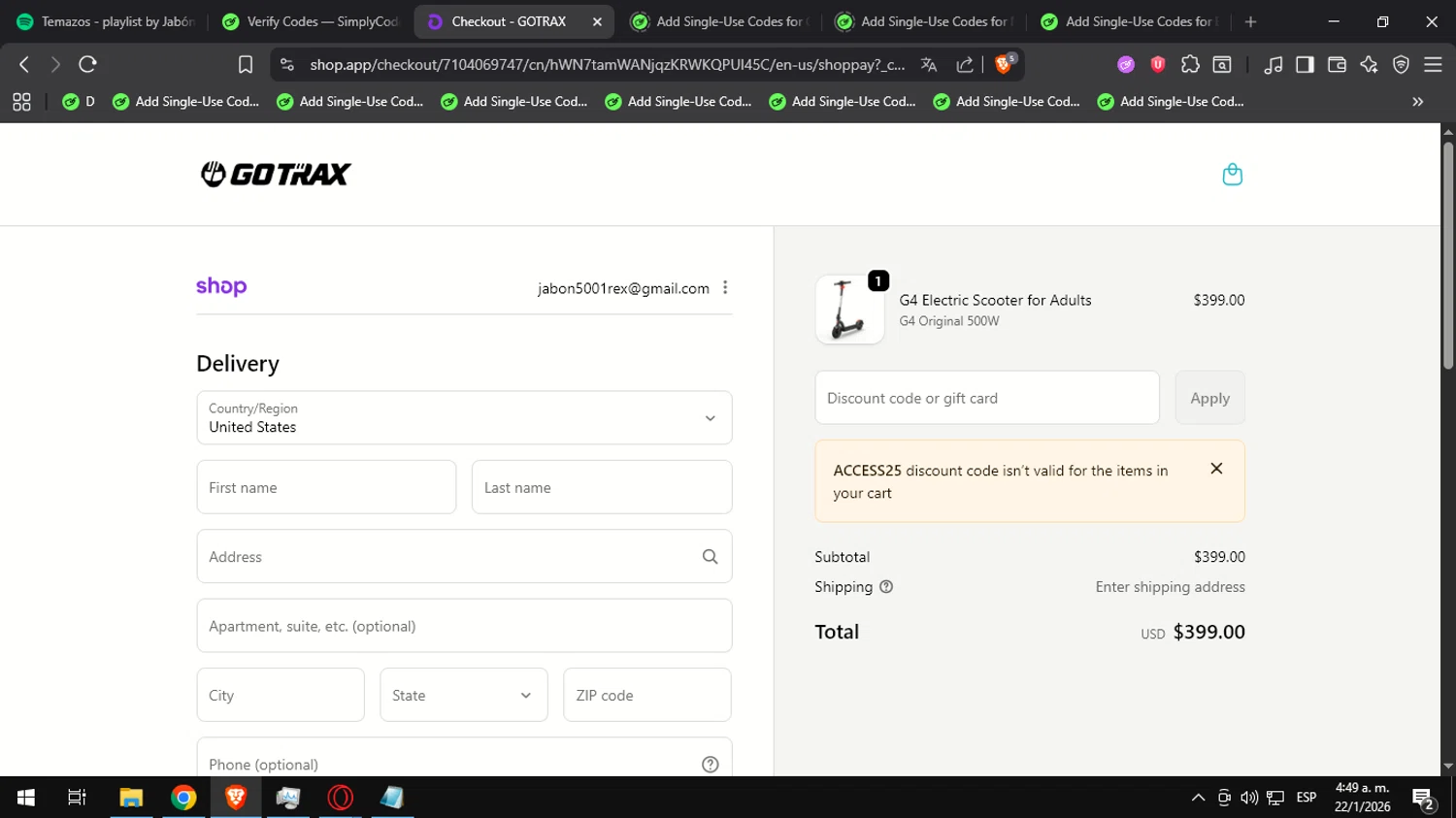Open Brave Wallet icon
Image resolution: width=1456 pixels, height=818 pixels.
(x=1337, y=64)
